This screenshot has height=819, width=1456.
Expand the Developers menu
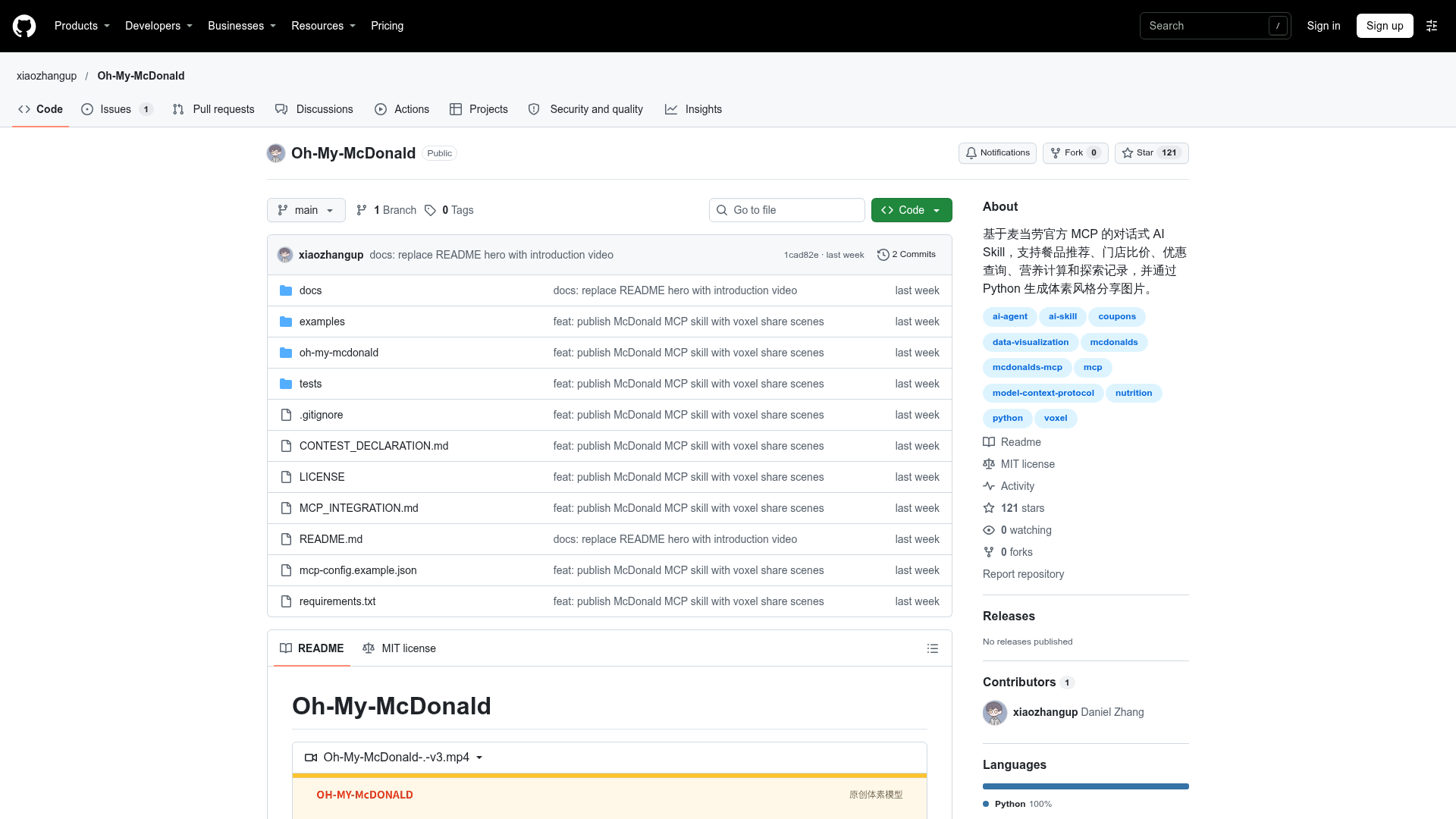click(158, 26)
